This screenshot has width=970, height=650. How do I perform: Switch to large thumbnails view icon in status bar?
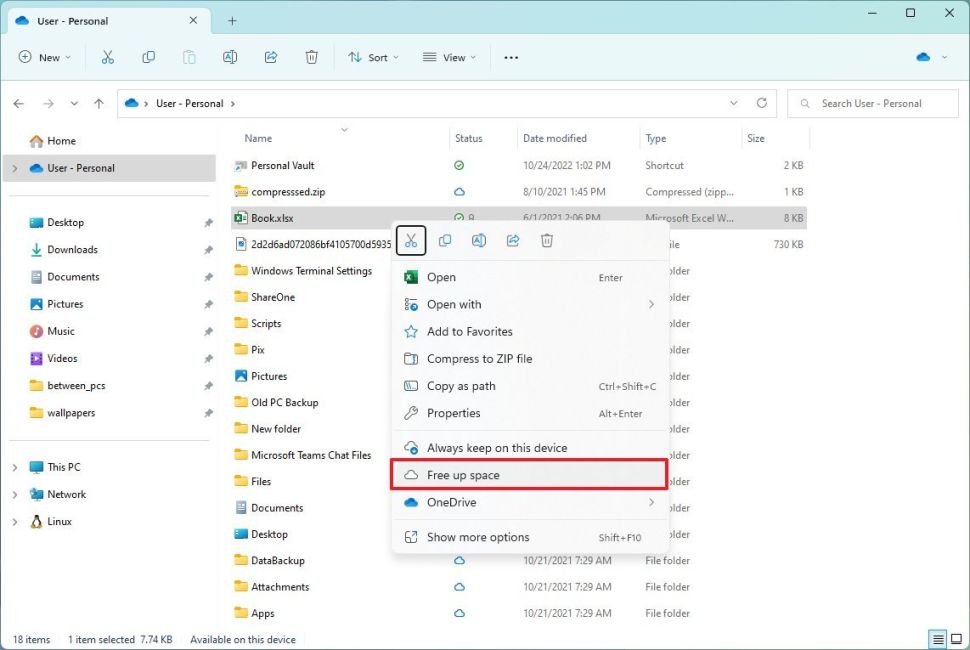(x=954, y=639)
